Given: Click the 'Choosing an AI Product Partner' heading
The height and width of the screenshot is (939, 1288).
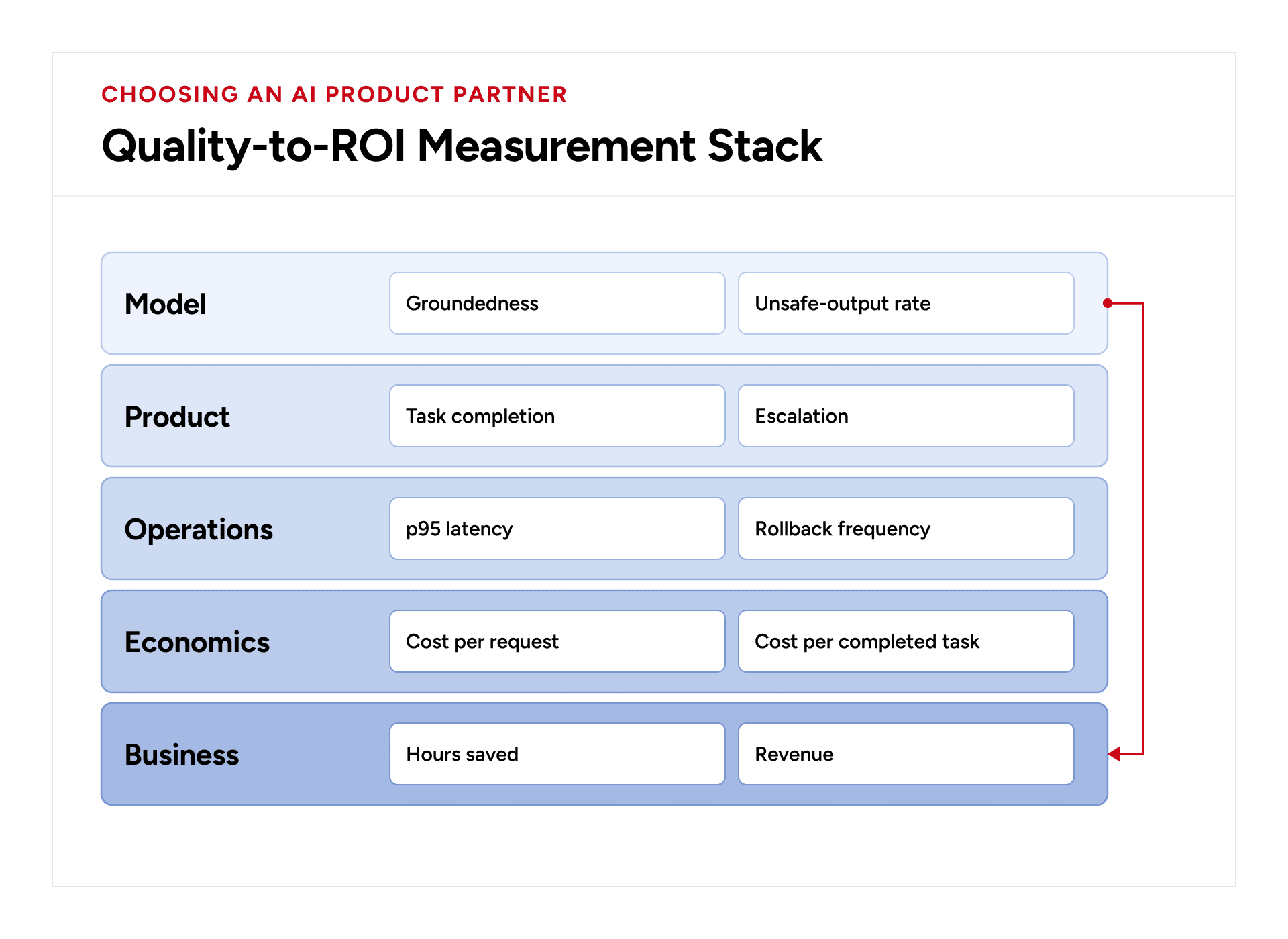Looking at the screenshot, I should [x=334, y=94].
